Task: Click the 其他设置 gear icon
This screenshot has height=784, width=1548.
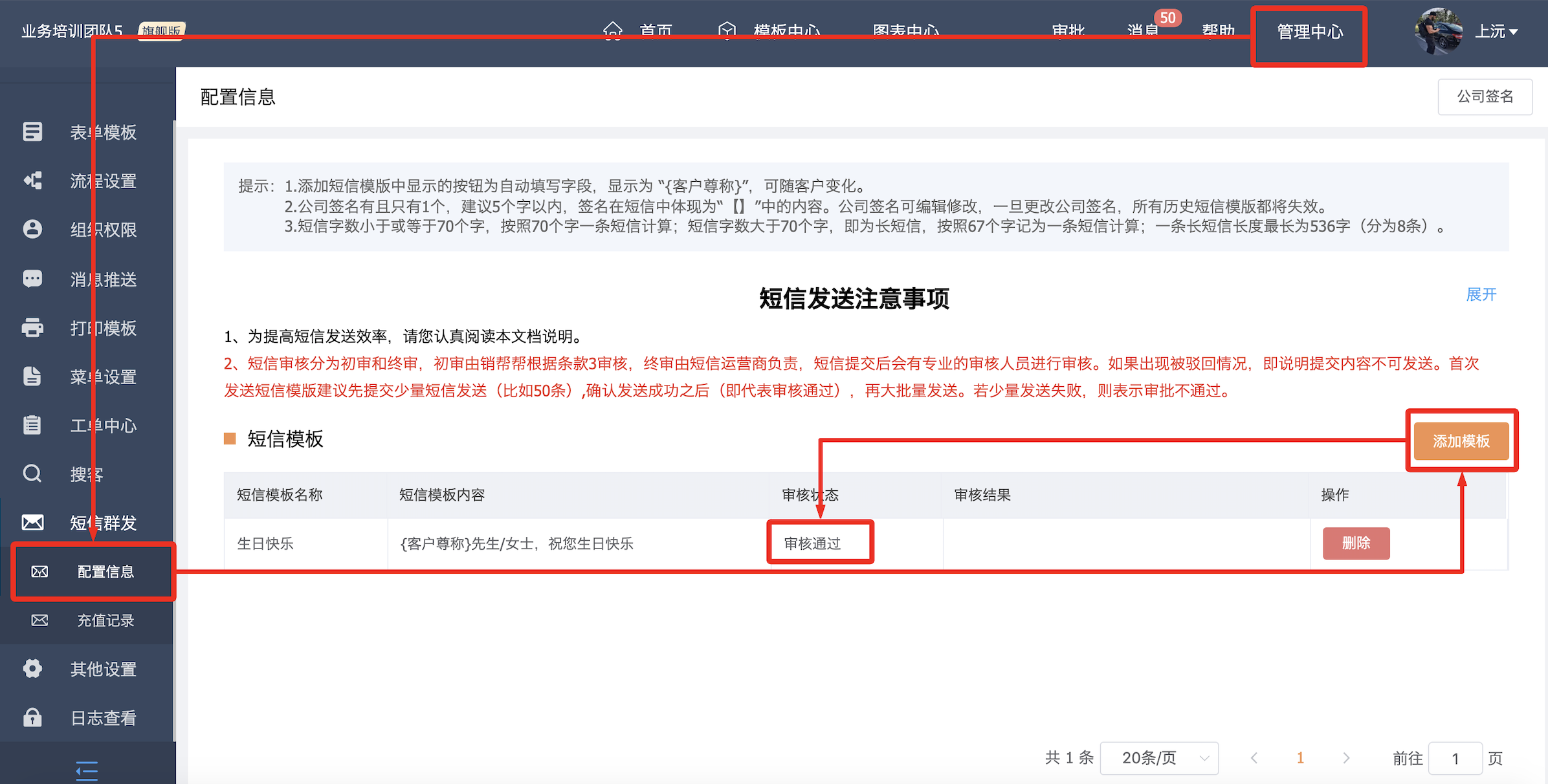Action: [32, 669]
